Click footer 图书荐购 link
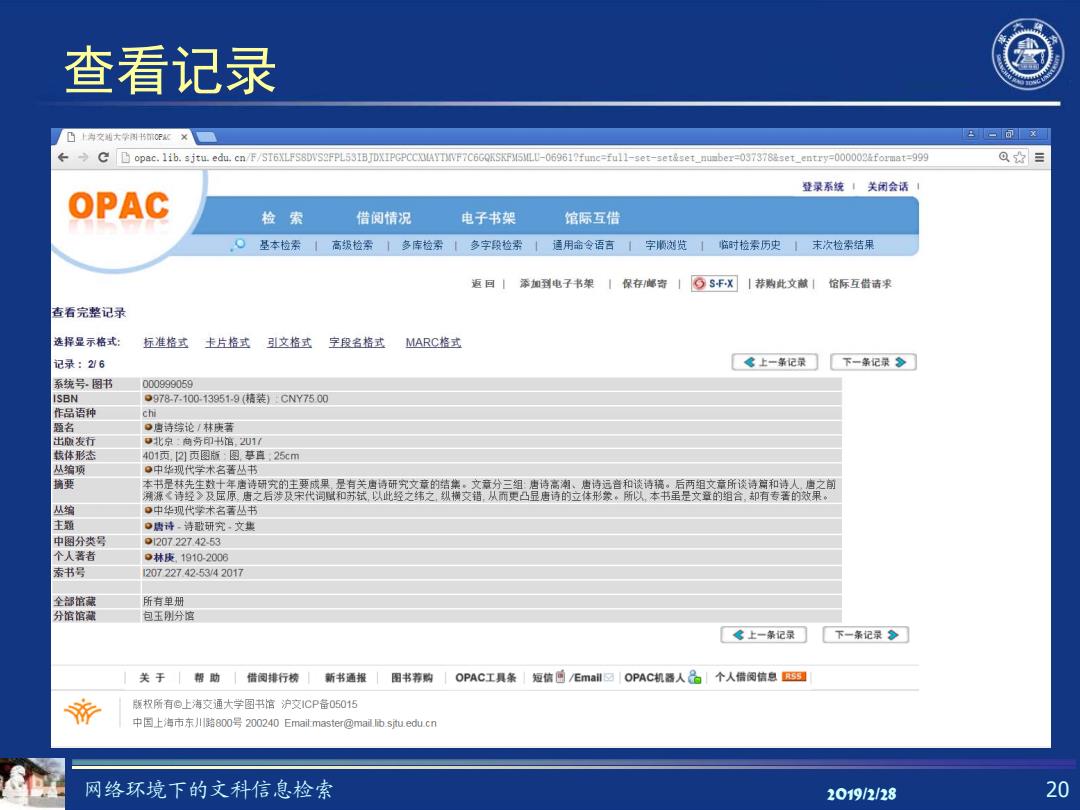This screenshot has height=810, width=1080. pos(412,678)
